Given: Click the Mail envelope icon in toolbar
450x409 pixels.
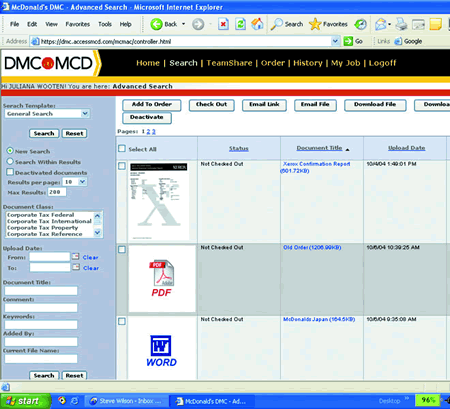Looking at the screenshot, I should (380, 24).
